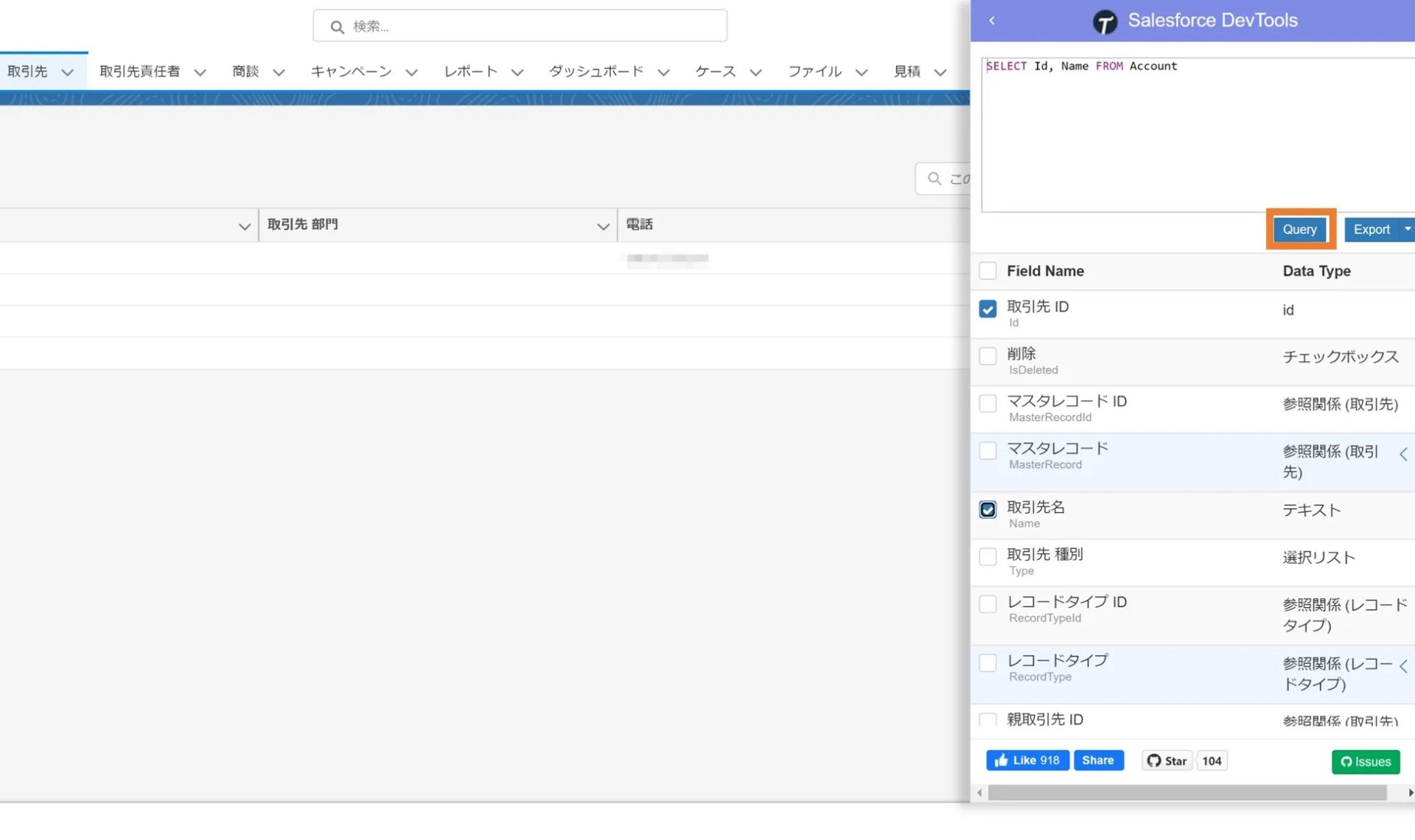
Task: Click the GitHub Star icon
Action: click(1155, 760)
